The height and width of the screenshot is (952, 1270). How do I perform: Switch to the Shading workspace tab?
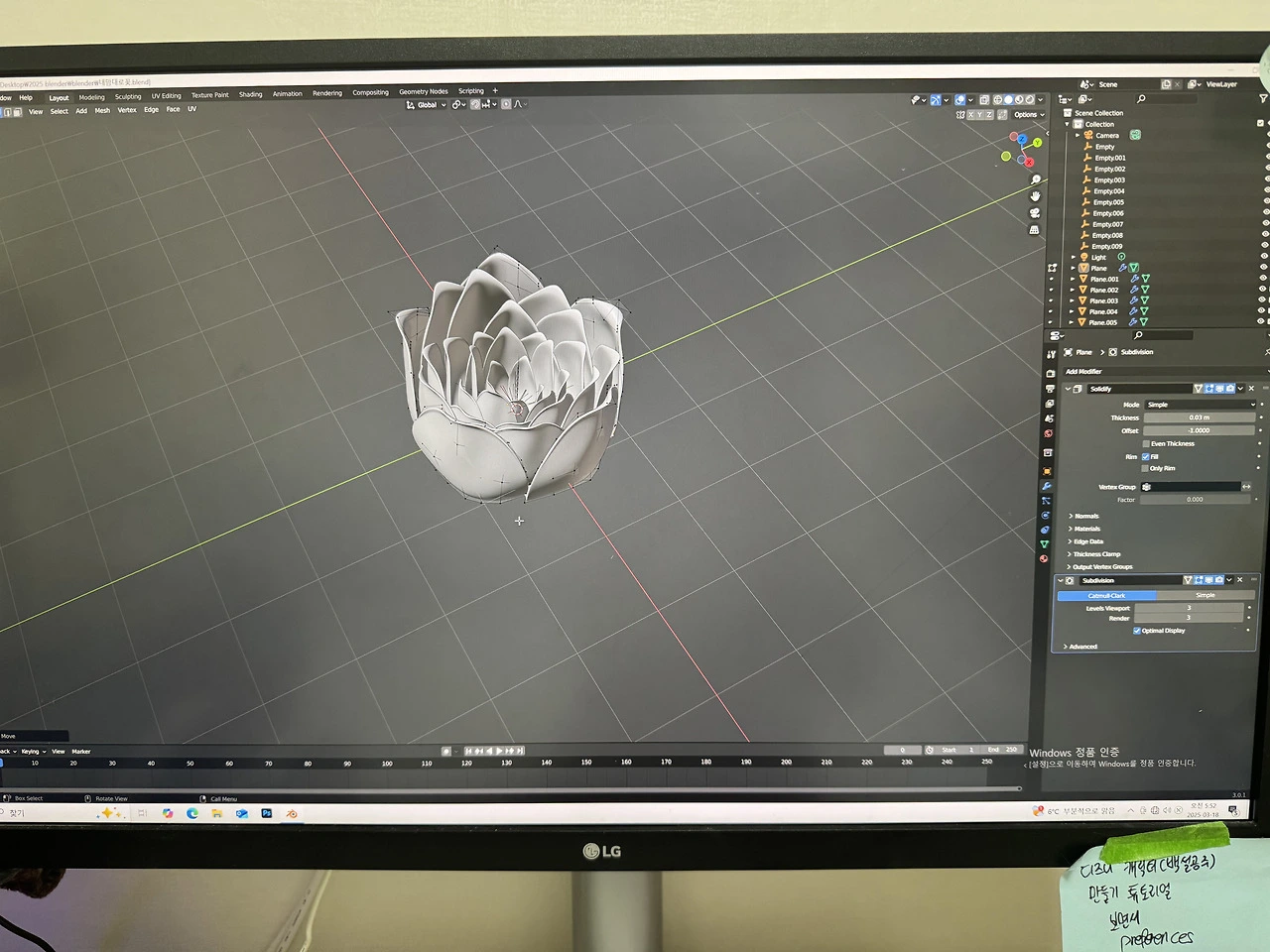(251, 95)
